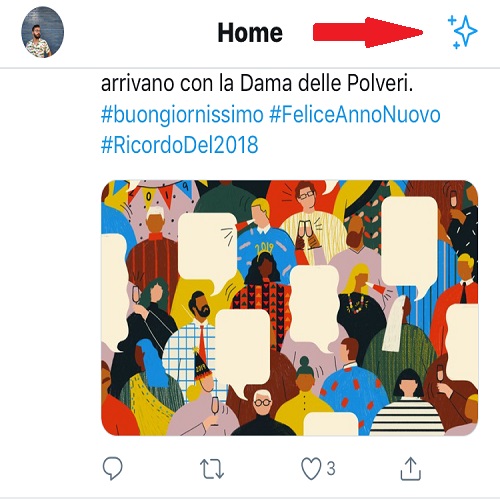Tap the sparkle icon for latest tweets
The image size is (500, 500).
point(462,32)
